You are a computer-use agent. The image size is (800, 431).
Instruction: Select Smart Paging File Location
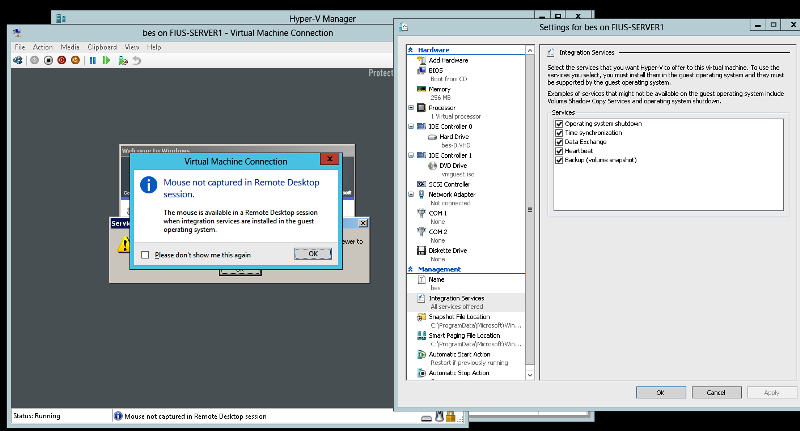click(x=464, y=336)
